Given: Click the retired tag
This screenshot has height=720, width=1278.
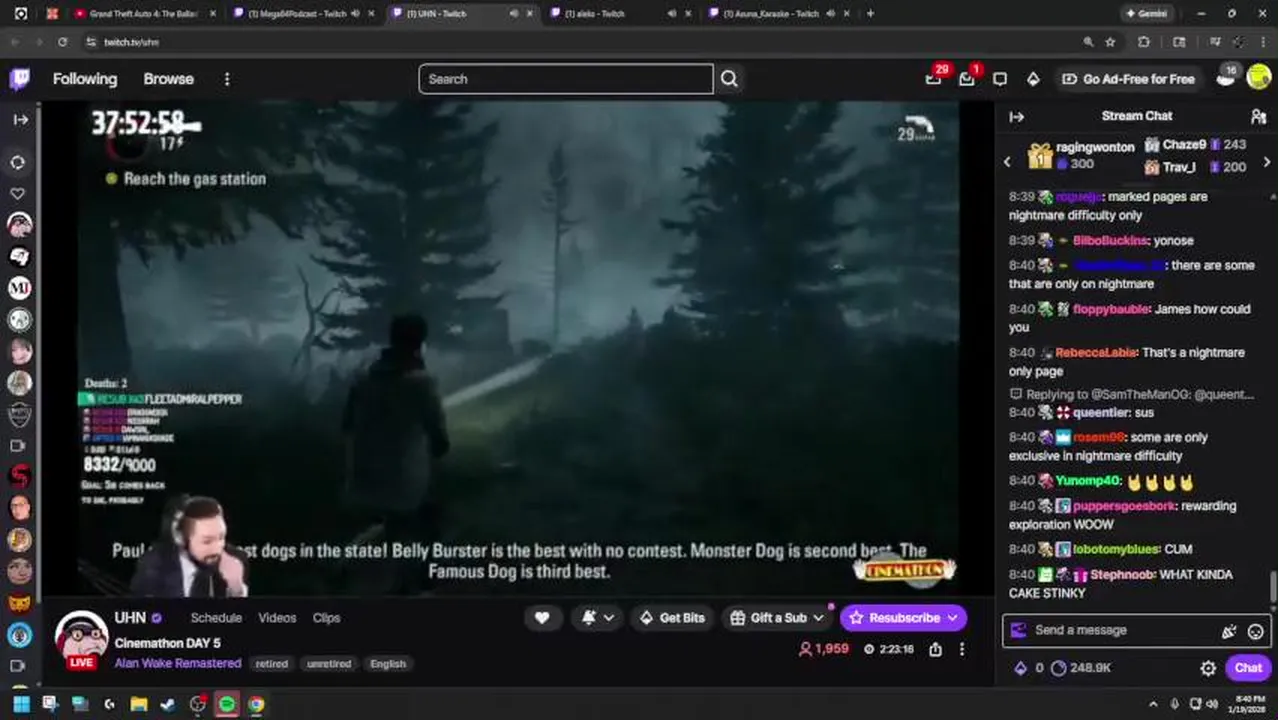Looking at the screenshot, I should point(271,664).
